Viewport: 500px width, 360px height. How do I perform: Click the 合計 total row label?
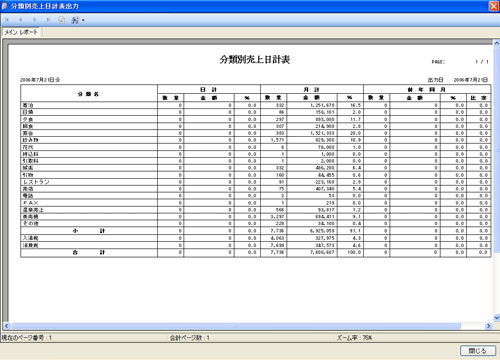89,252
